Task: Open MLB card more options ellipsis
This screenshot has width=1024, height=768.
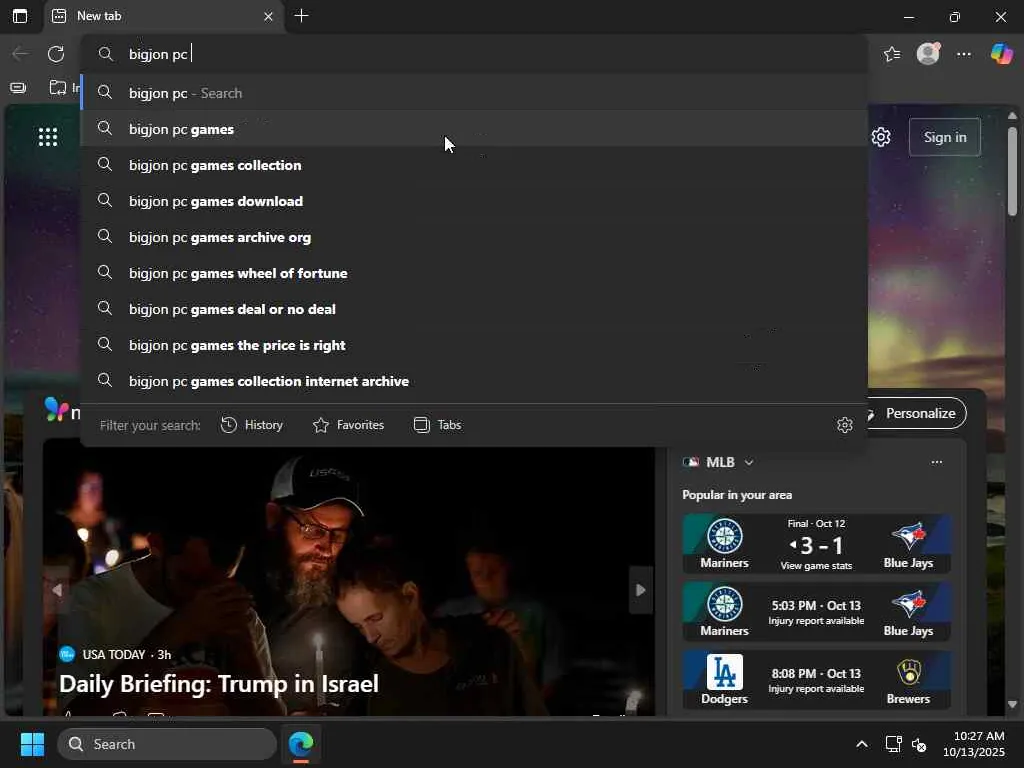Action: [x=936, y=462]
